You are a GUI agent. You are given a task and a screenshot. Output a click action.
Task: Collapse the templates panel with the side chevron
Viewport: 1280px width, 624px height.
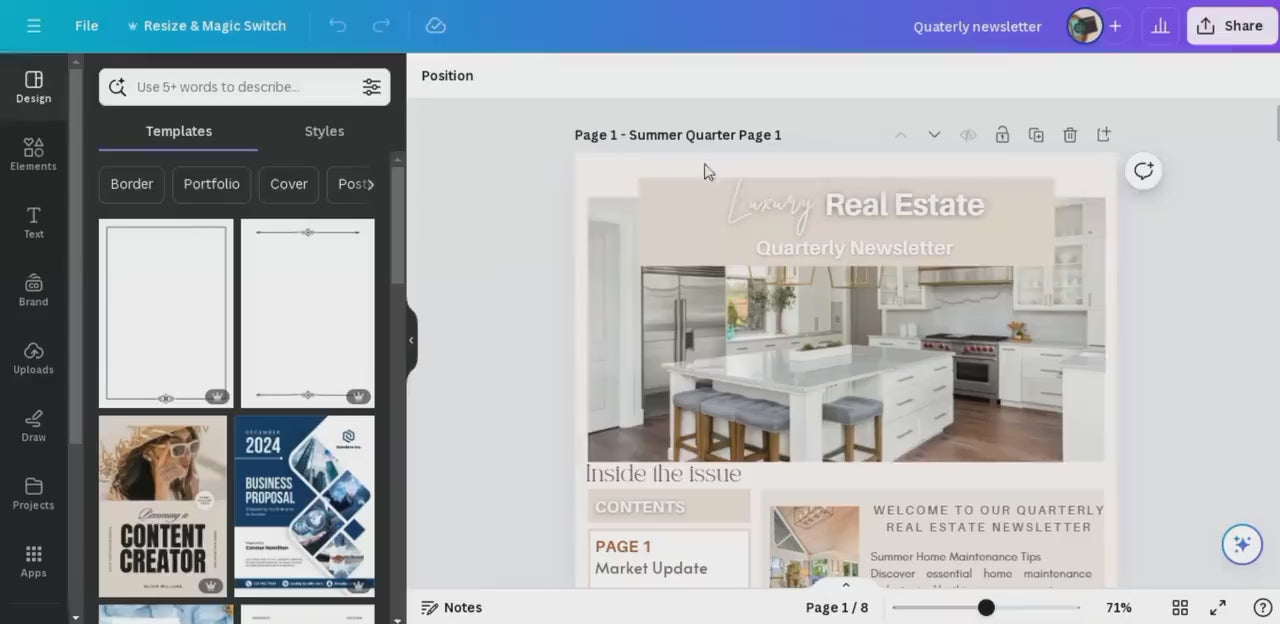pyautogui.click(x=410, y=340)
